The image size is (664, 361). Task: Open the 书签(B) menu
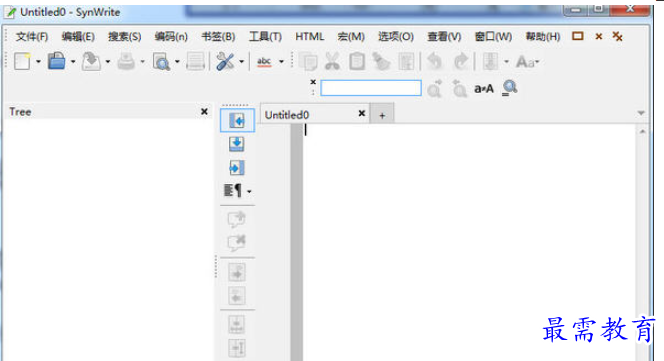point(218,37)
